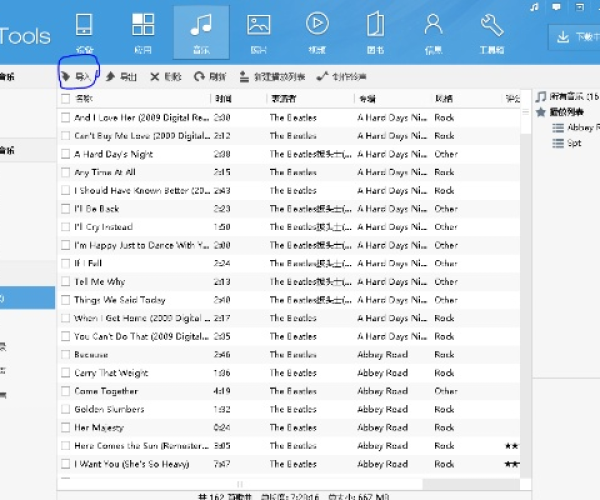Open the Toolbox wrench icon tab

tap(492, 33)
